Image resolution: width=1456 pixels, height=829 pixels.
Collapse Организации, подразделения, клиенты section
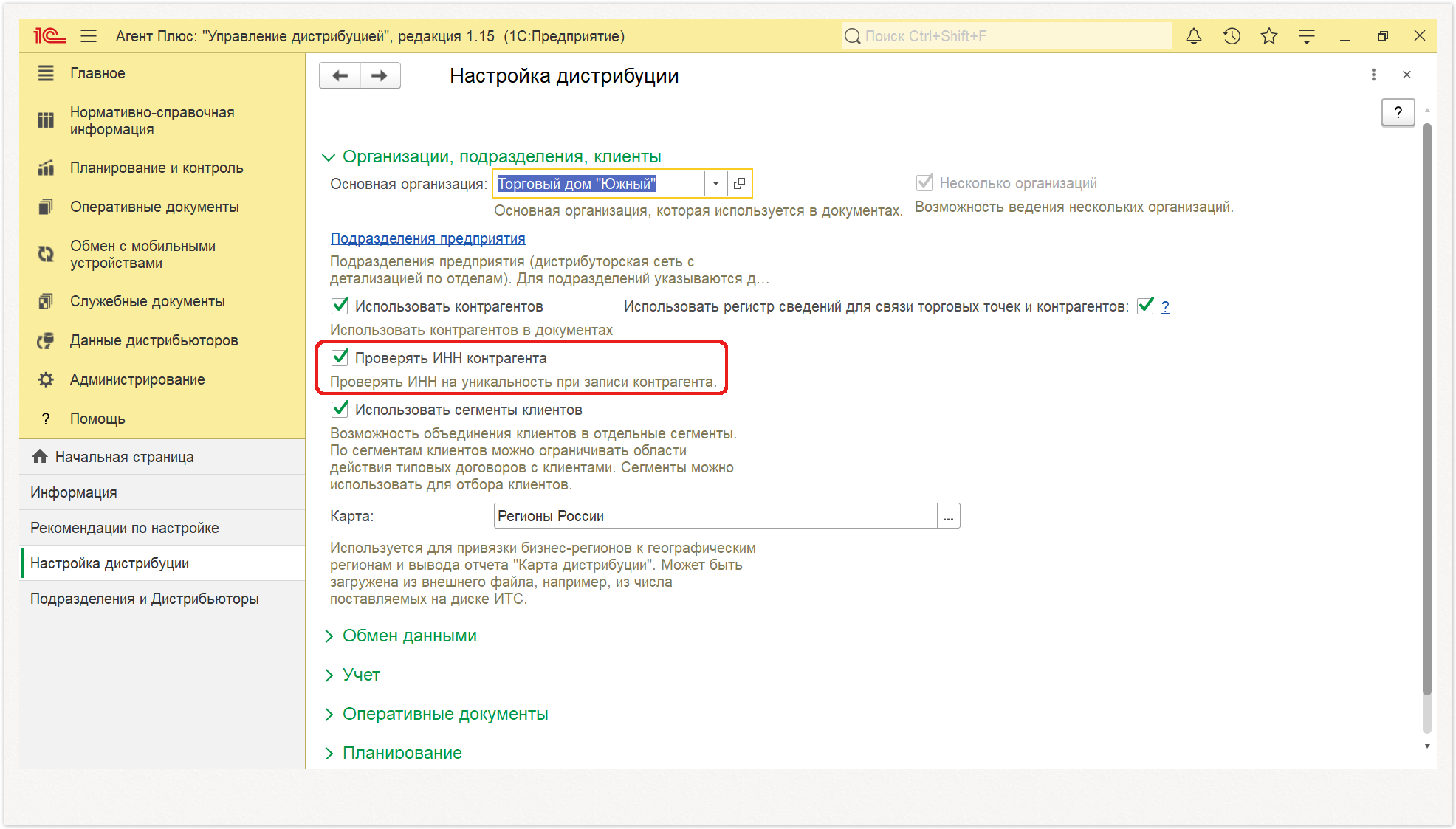click(x=329, y=157)
